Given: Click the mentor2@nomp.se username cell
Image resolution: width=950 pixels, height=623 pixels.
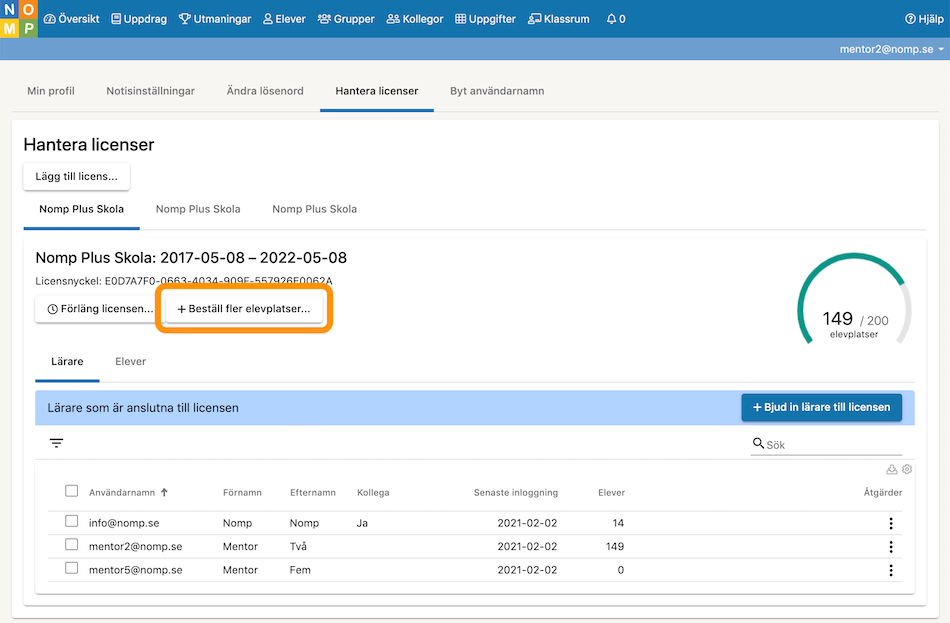Looking at the screenshot, I should 136,547.
